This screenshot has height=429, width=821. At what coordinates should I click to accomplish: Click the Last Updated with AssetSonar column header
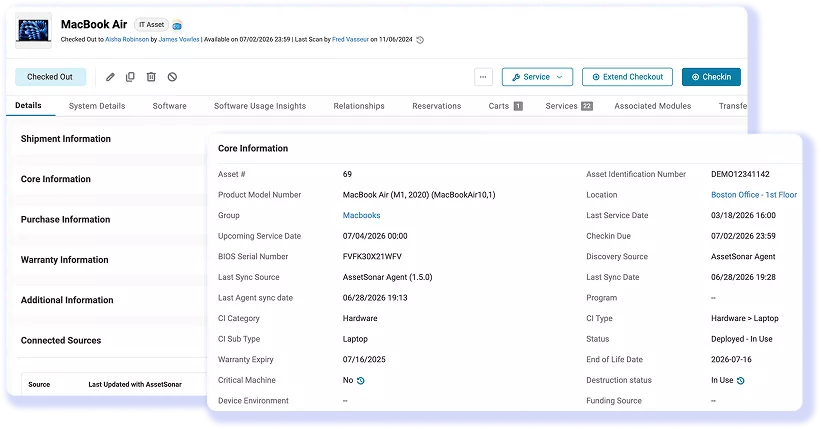tap(135, 384)
